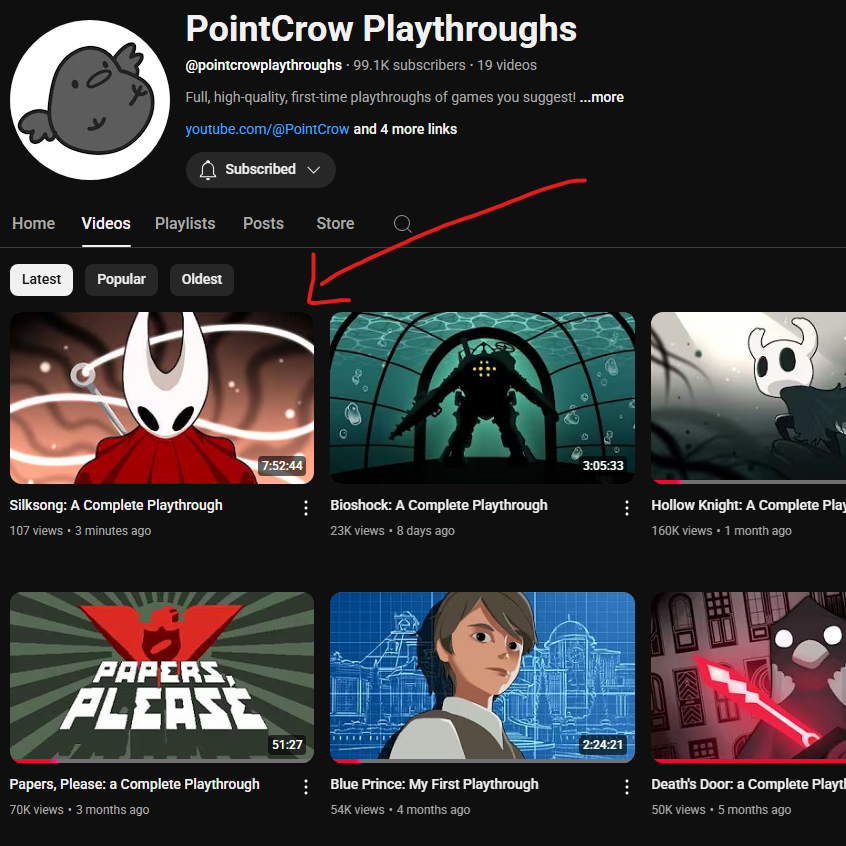Image resolution: width=846 pixels, height=846 pixels.
Task: Open more options for the Papers, Please video
Action: (305, 787)
